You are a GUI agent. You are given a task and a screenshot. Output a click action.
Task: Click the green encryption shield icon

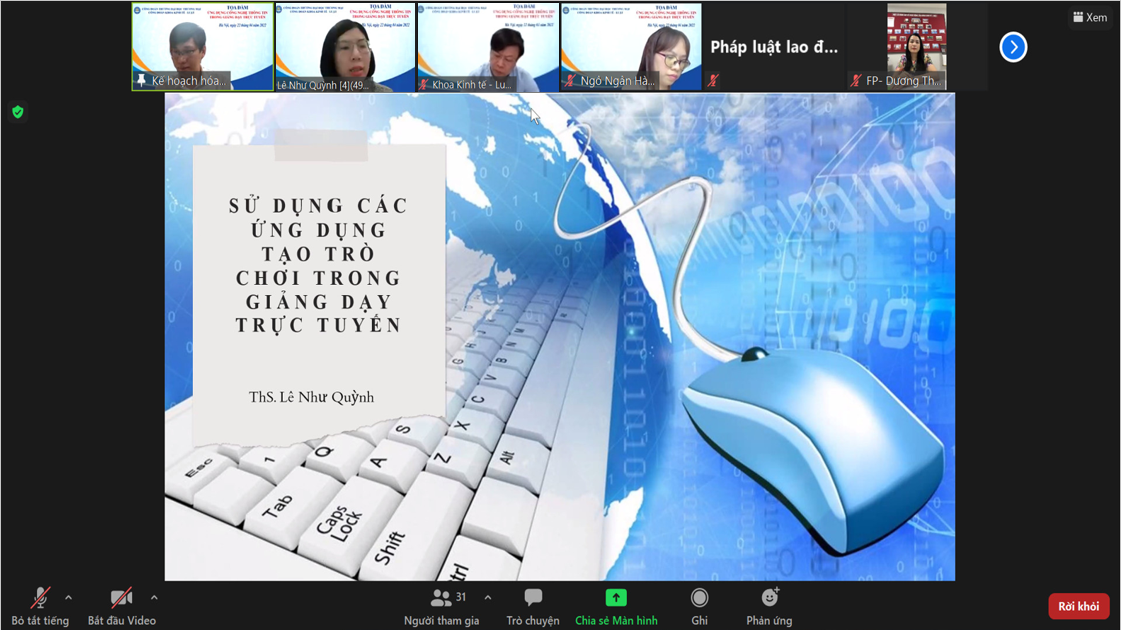tap(18, 112)
